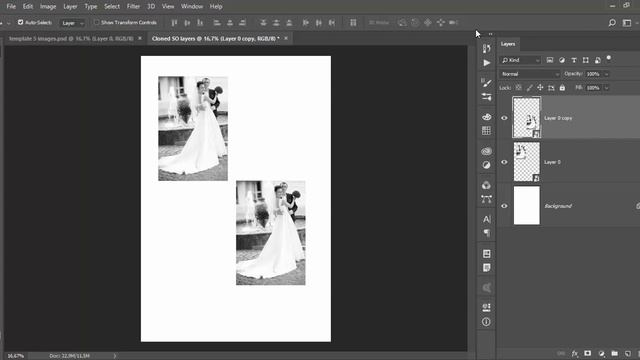
Task: Toggle the layer filtering on/off switch
Action: pos(609,58)
